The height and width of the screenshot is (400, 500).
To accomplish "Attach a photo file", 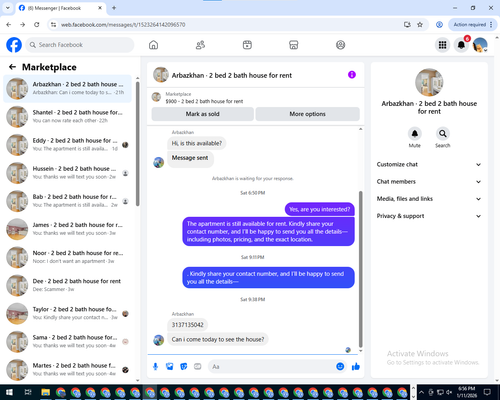I will click(x=170, y=367).
